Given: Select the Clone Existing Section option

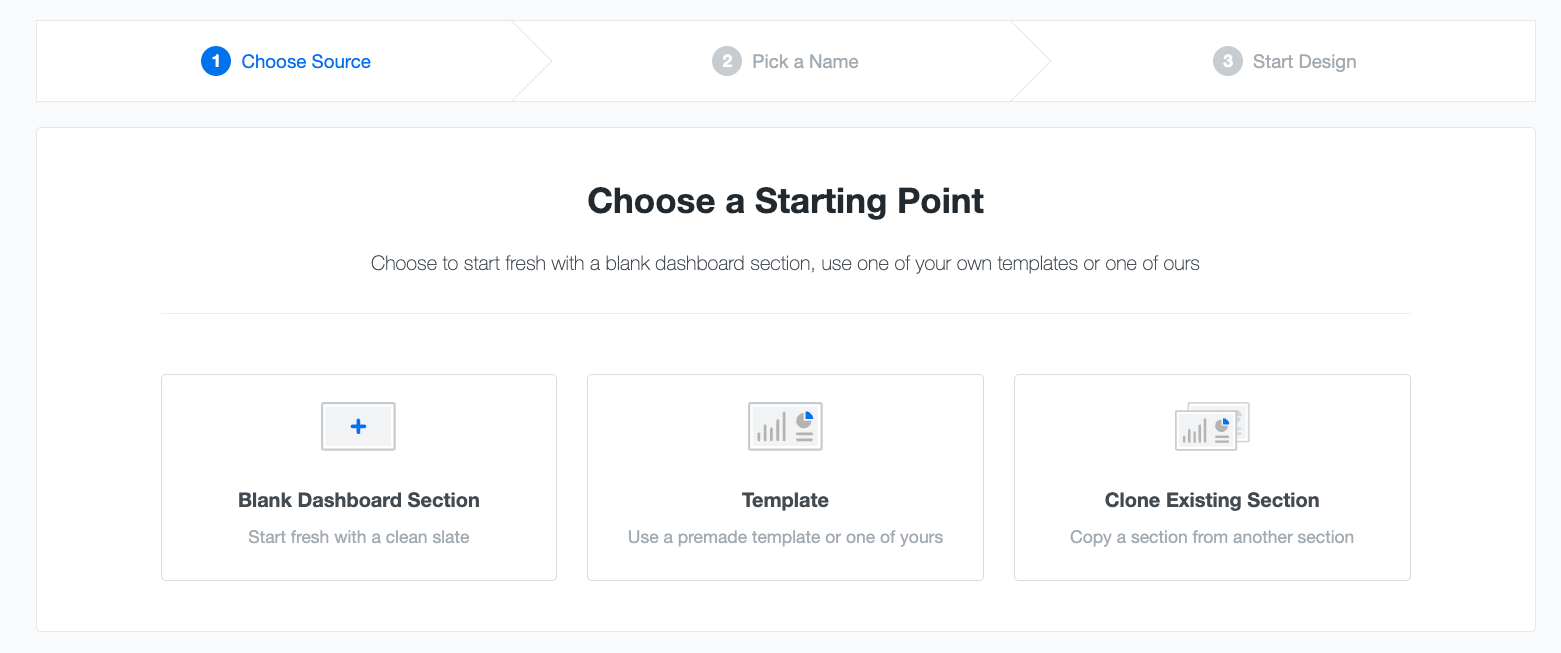Looking at the screenshot, I should tap(1212, 477).
